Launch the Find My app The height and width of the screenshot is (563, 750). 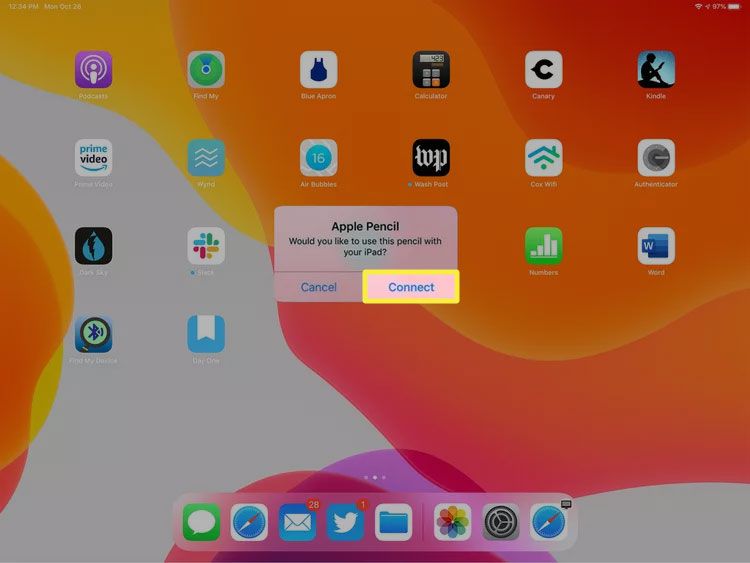(x=206, y=70)
